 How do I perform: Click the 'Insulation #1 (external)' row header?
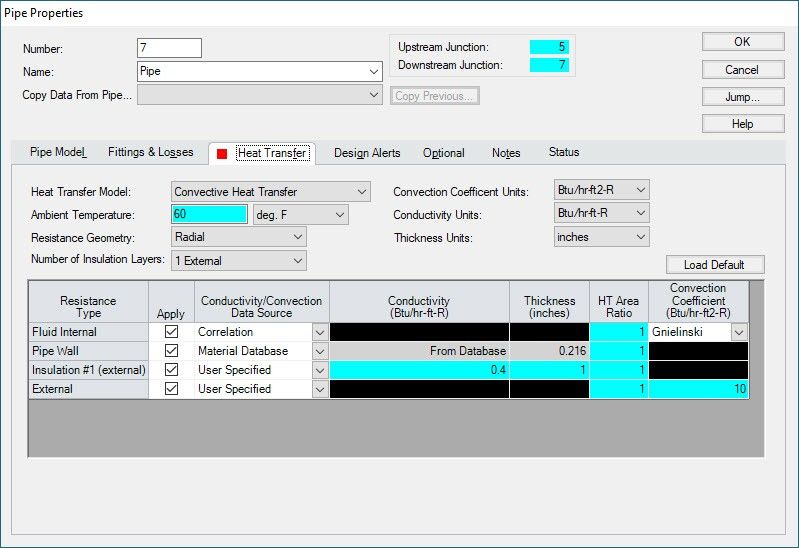click(89, 370)
